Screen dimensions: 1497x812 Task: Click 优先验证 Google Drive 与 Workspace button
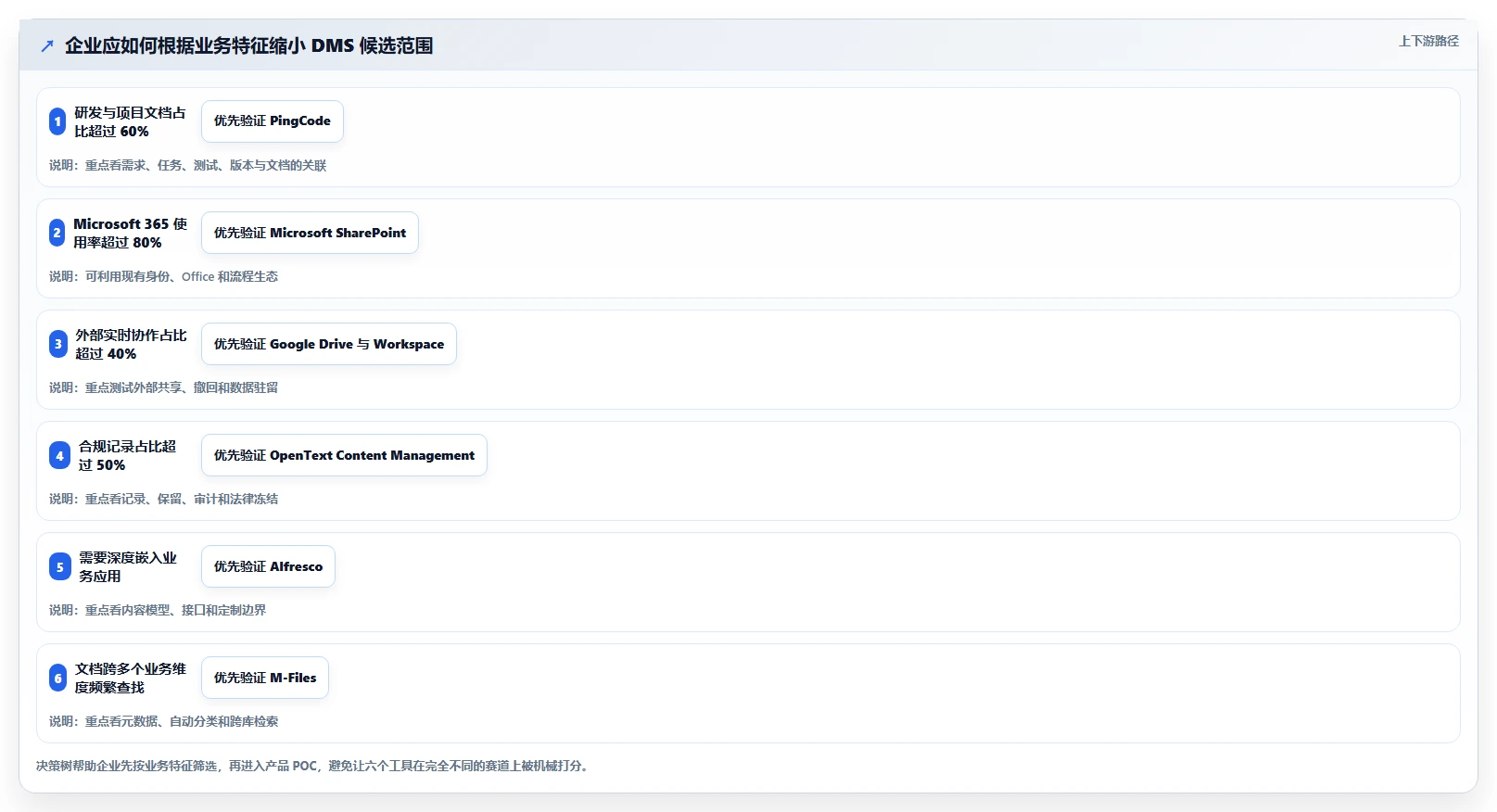tap(329, 344)
